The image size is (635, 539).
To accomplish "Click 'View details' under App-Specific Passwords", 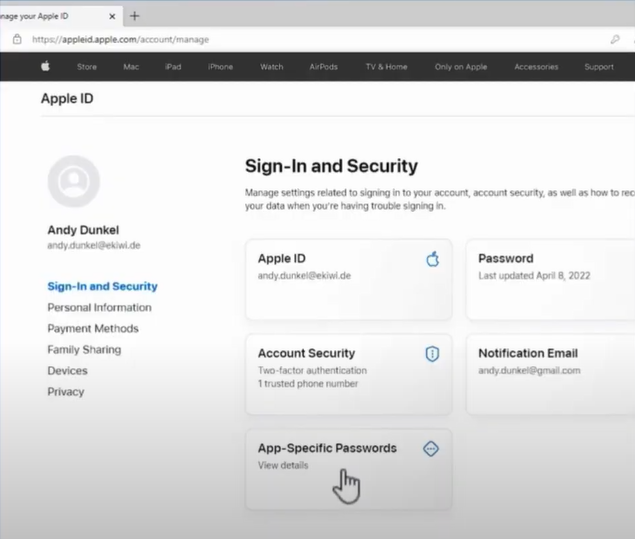I will pos(283,465).
